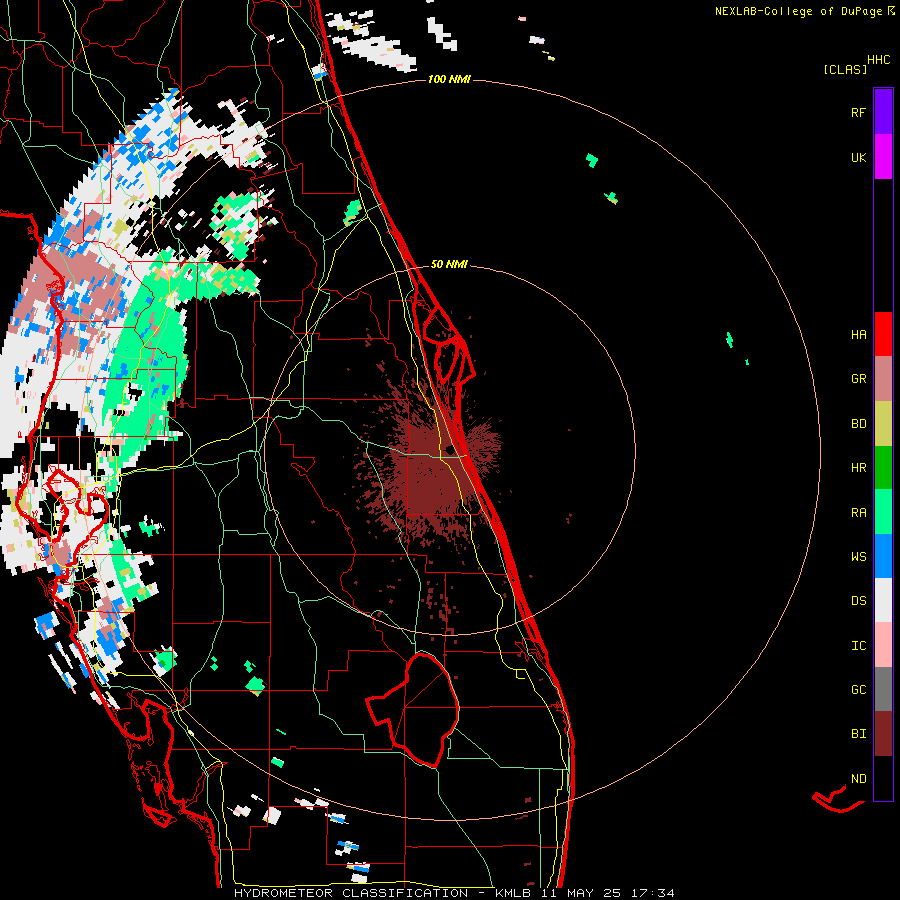Click the DS white legend swatch
Viewport: 900px width, 900px height.
(883, 600)
